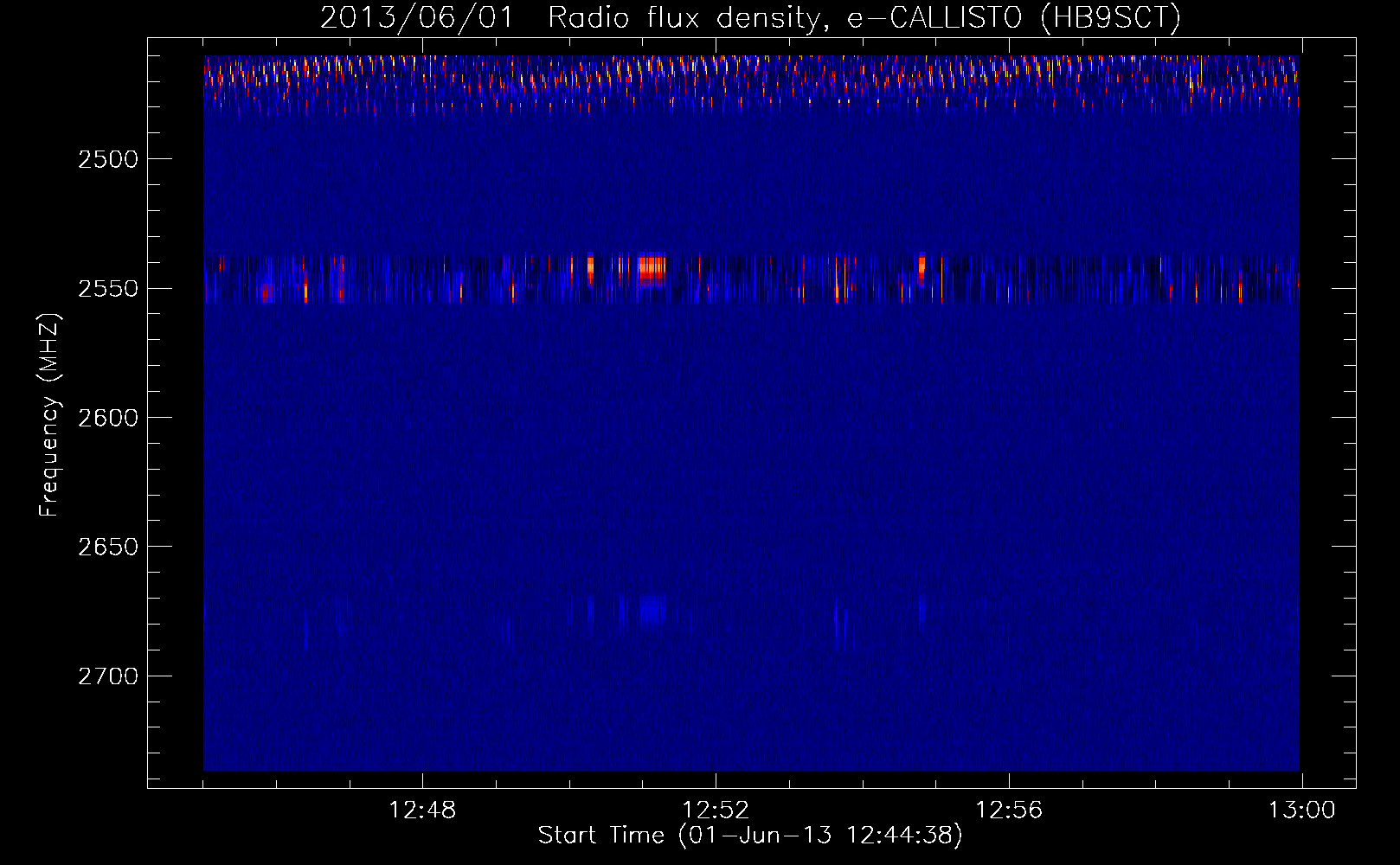Click the 12:56 time axis label
Screen dimensions: 1400x865
click(x=1009, y=811)
